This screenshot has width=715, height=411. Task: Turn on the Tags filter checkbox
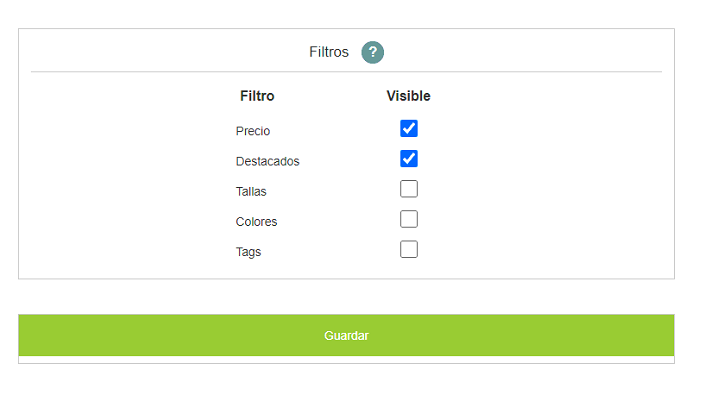pos(409,250)
